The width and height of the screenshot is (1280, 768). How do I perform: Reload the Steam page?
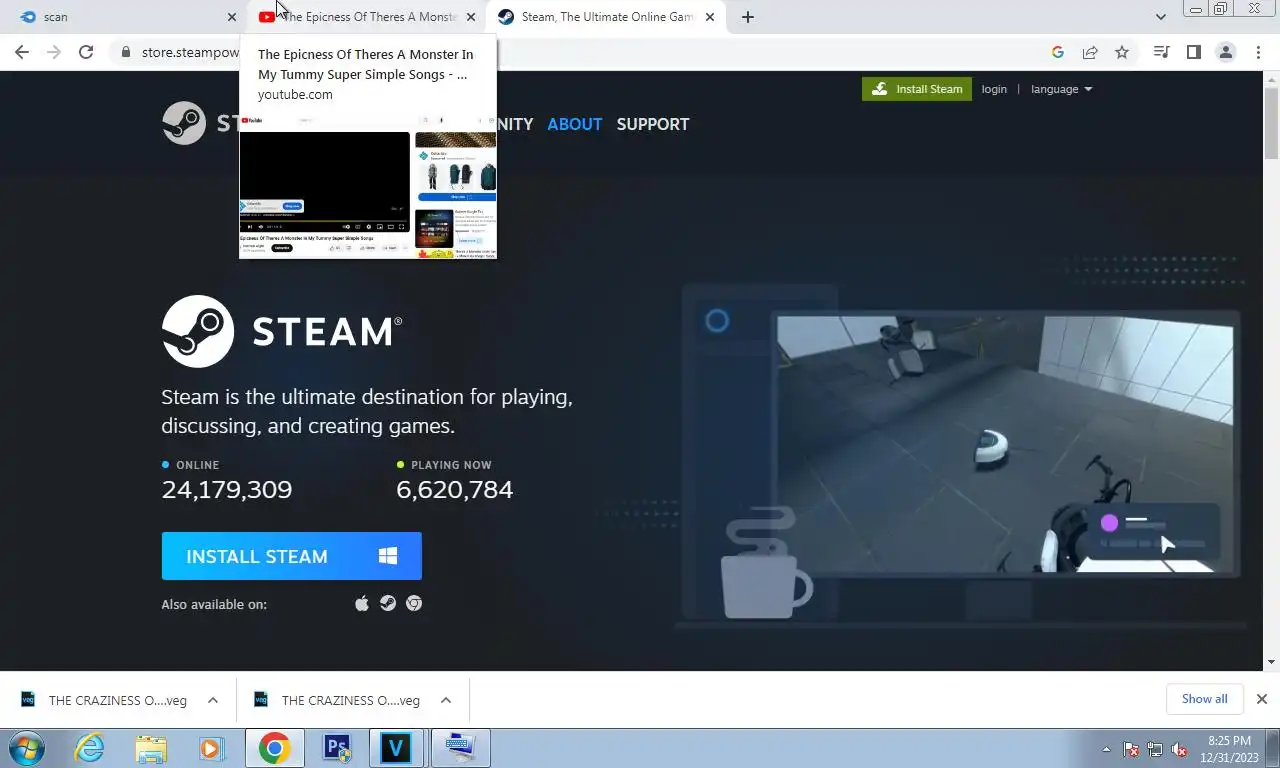[x=86, y=52]
